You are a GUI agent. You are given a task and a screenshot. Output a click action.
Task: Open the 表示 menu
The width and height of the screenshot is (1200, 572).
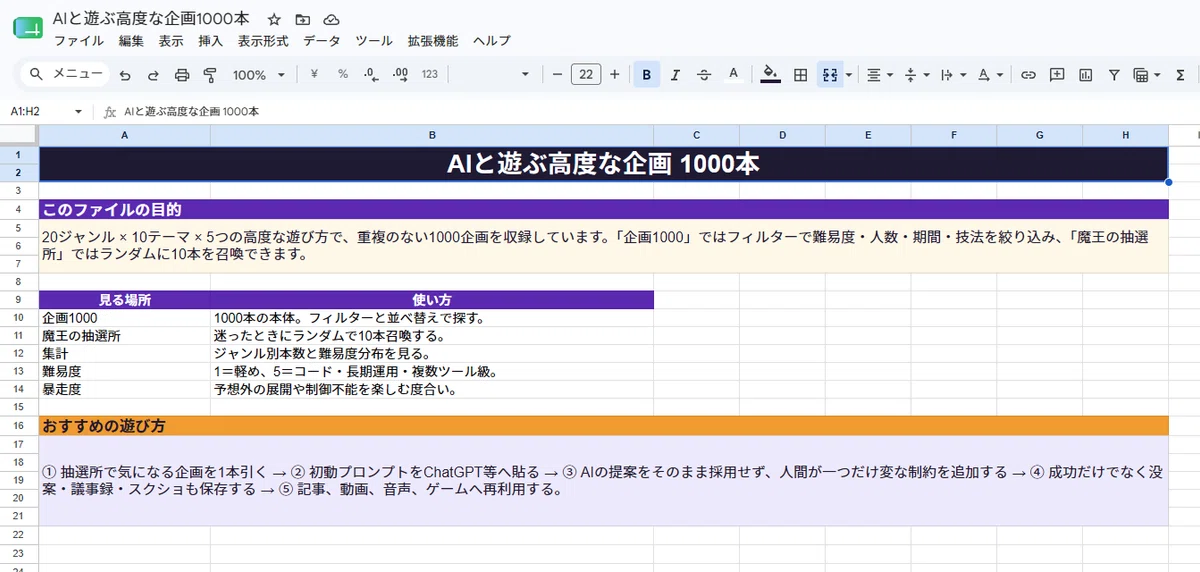[171, 41]
